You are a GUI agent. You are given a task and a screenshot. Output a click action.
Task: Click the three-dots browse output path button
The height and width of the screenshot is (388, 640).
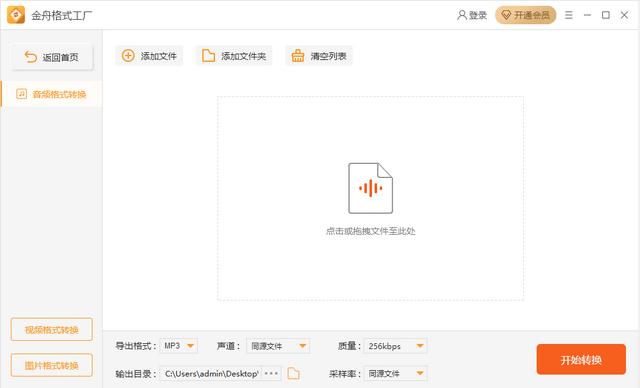(271, 373)
